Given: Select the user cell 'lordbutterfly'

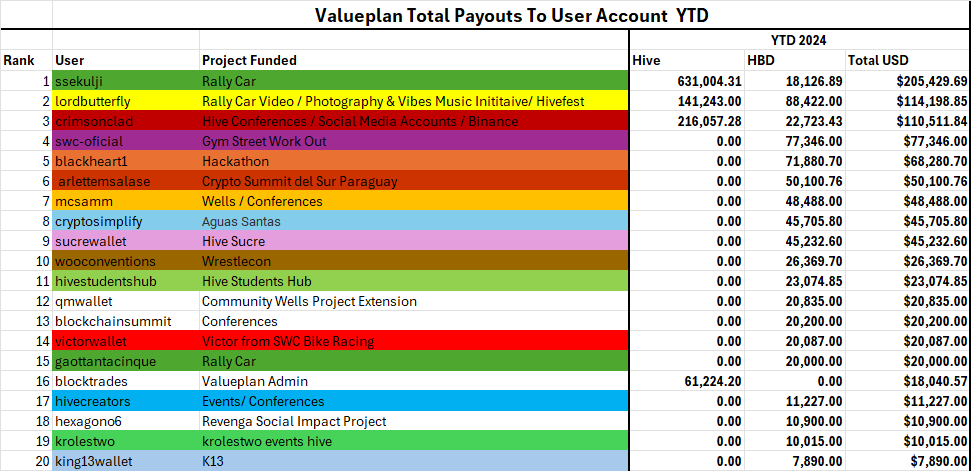Looking at the screenshot, I should (x=126, y=101).
